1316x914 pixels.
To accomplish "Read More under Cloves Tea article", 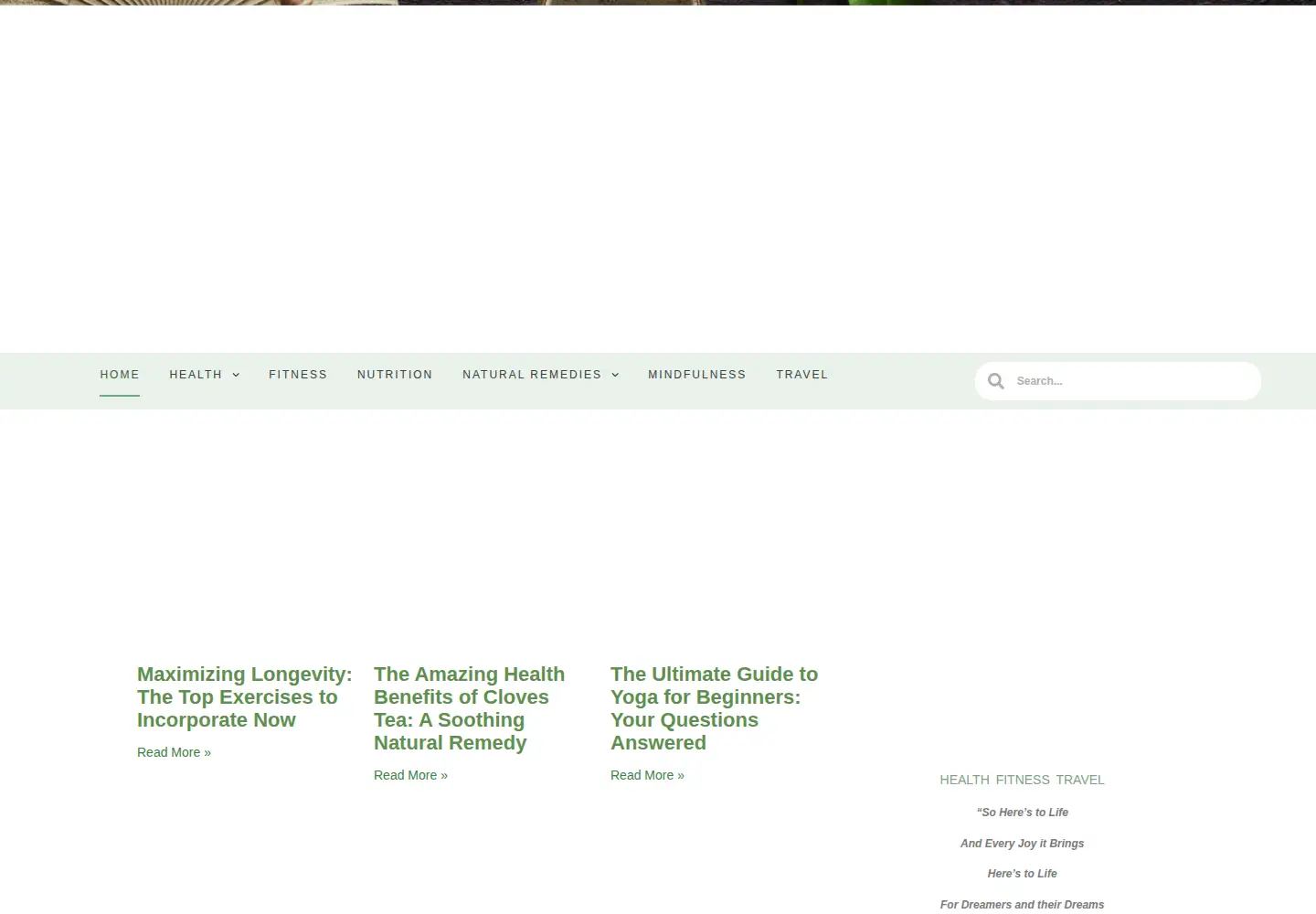I will 410,775.
